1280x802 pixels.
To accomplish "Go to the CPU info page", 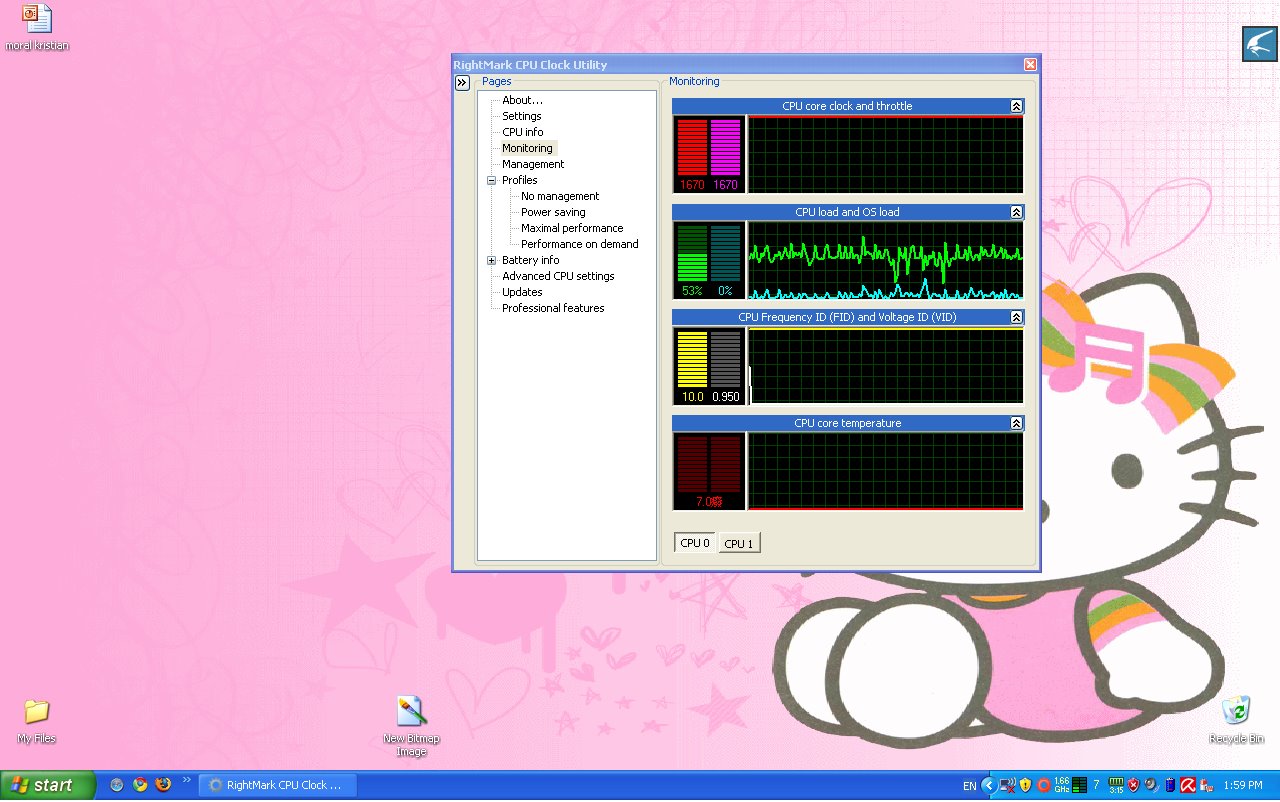I will pos(523,132).
